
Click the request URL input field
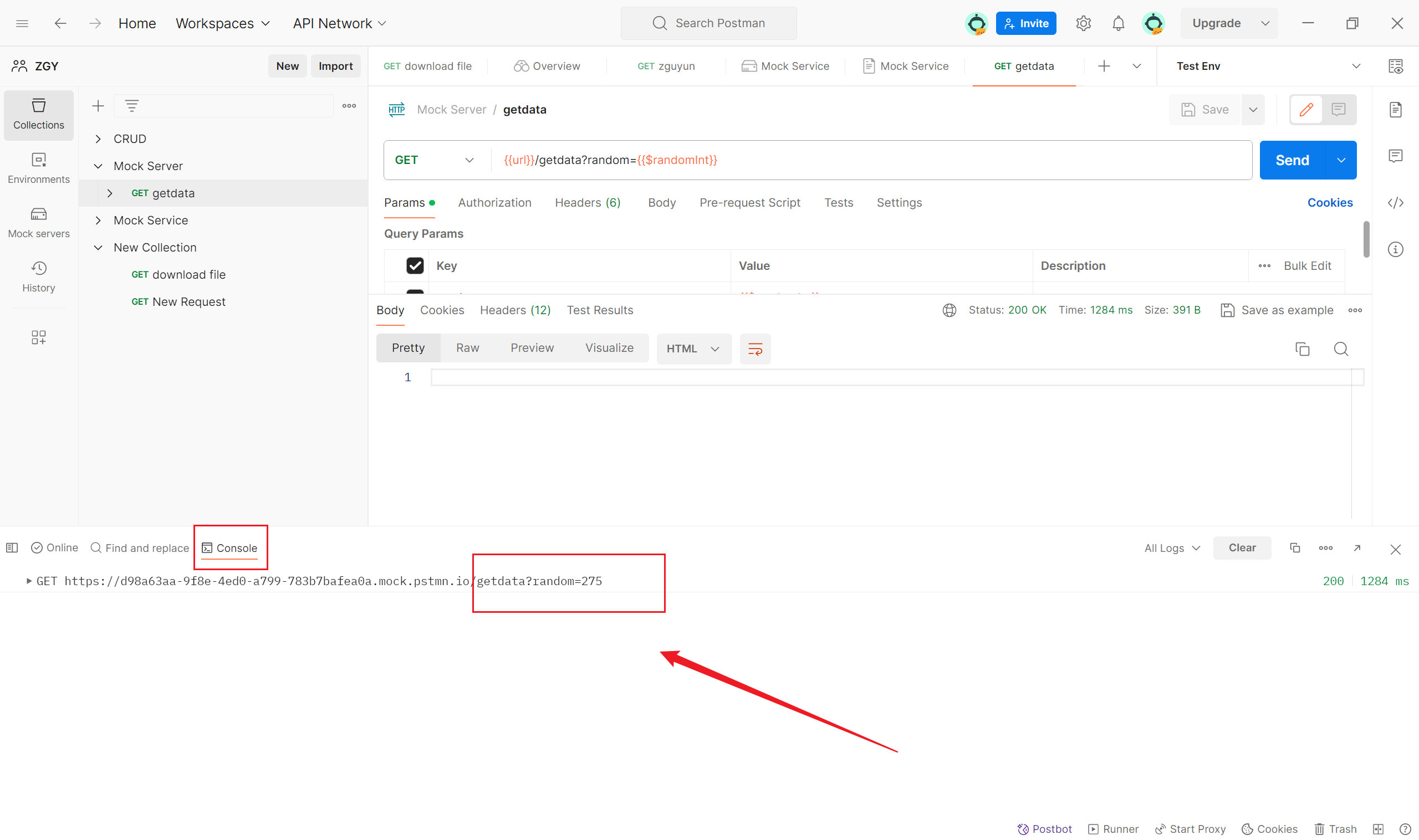click(871, 160)
